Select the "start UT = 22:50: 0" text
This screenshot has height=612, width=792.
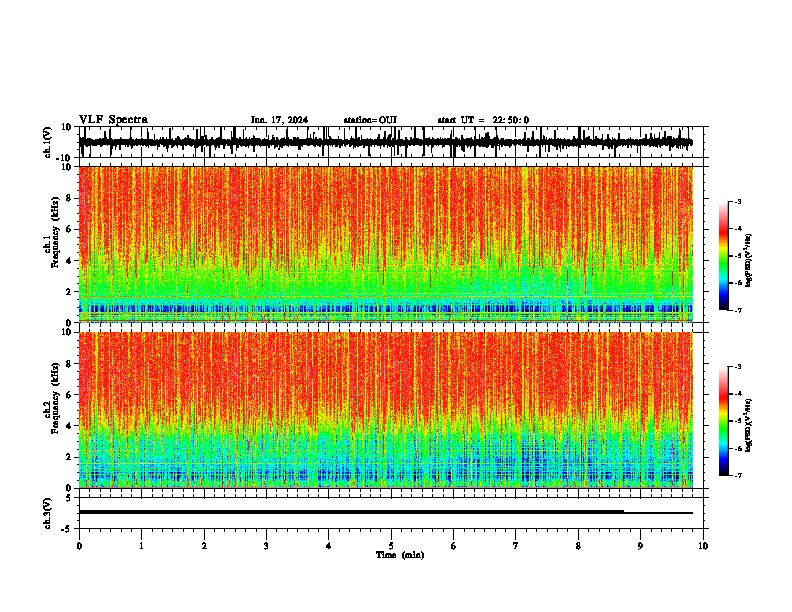point(483,120)
